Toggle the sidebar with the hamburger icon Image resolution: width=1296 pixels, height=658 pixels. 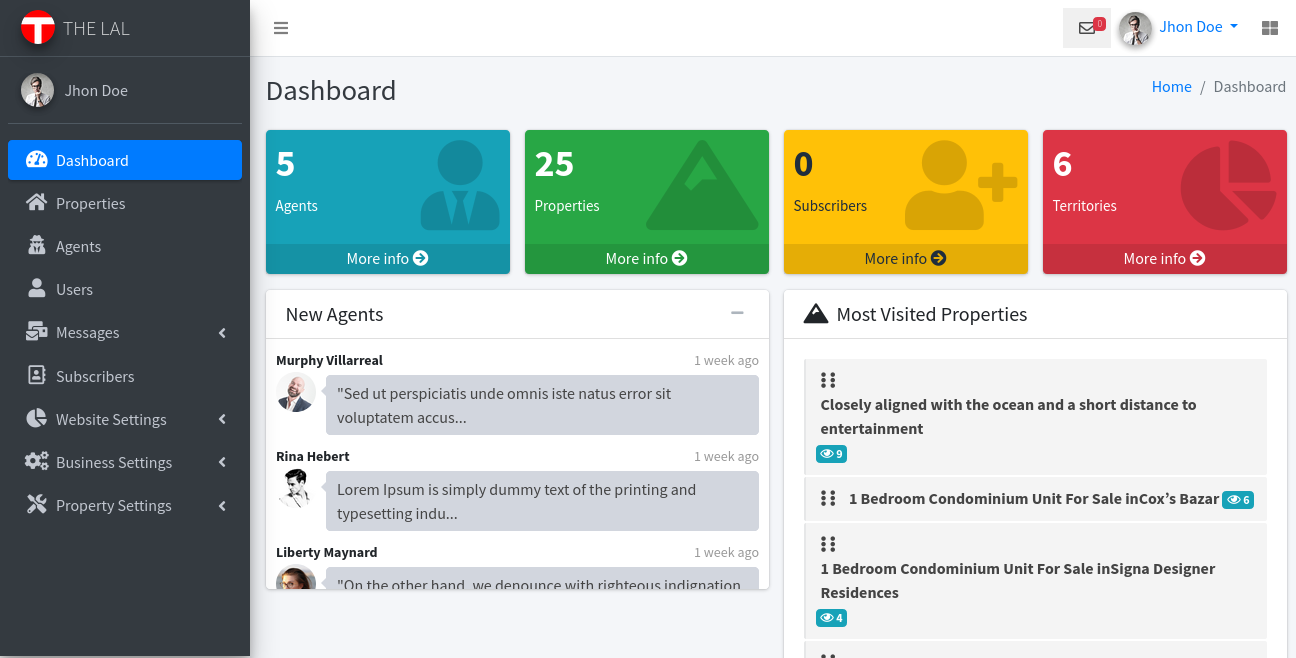[281, 28]
